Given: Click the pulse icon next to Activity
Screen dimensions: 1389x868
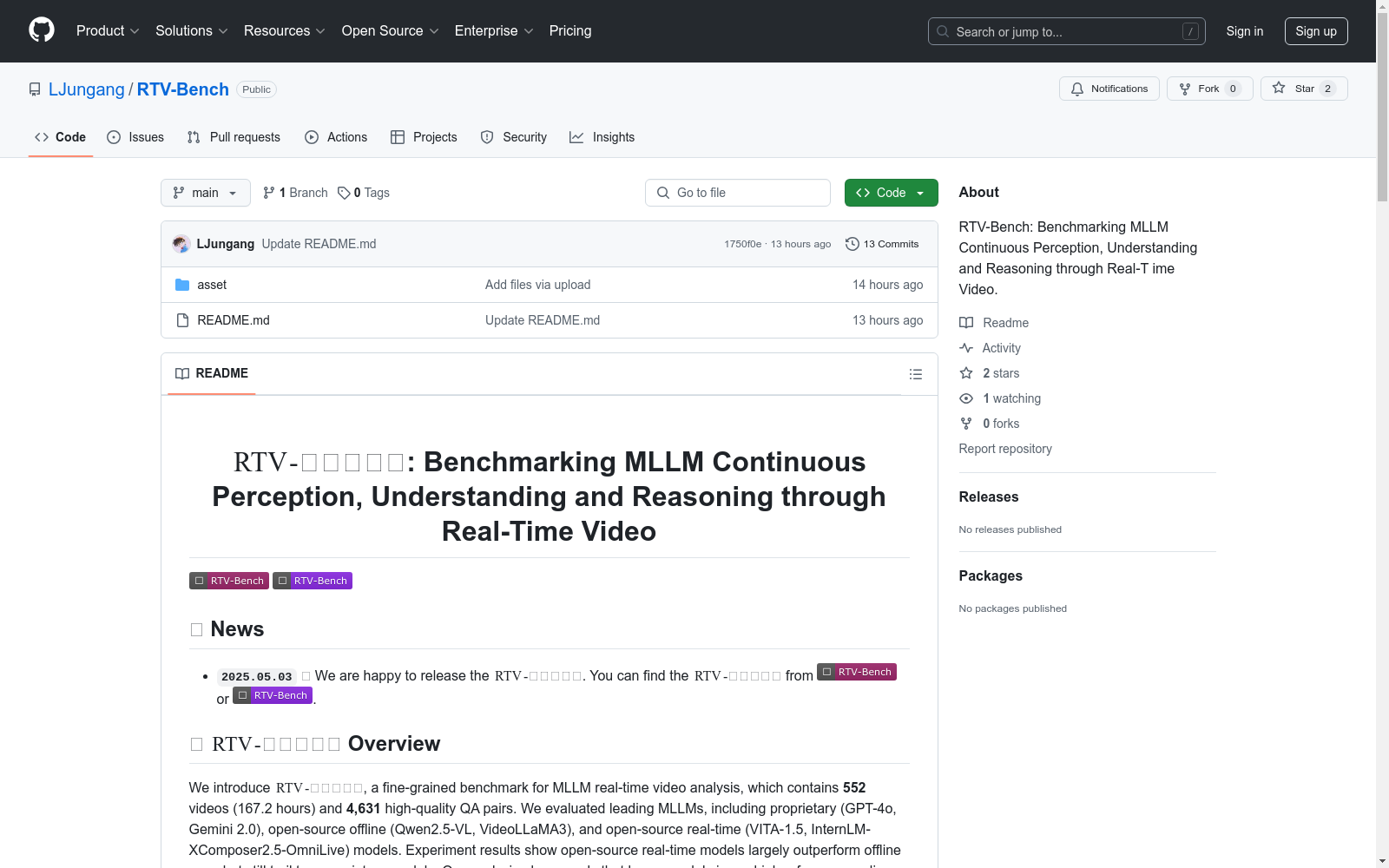Looking at the screenshot, I should point(966,348).
